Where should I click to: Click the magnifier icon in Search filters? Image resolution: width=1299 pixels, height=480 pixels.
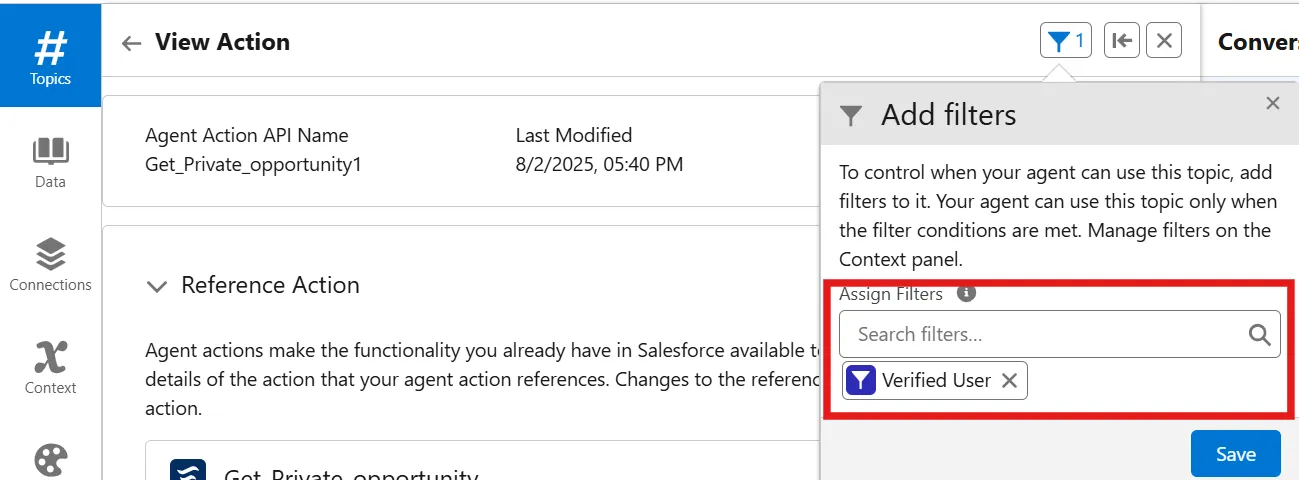pyautogui.click(x=1260, y=334)
